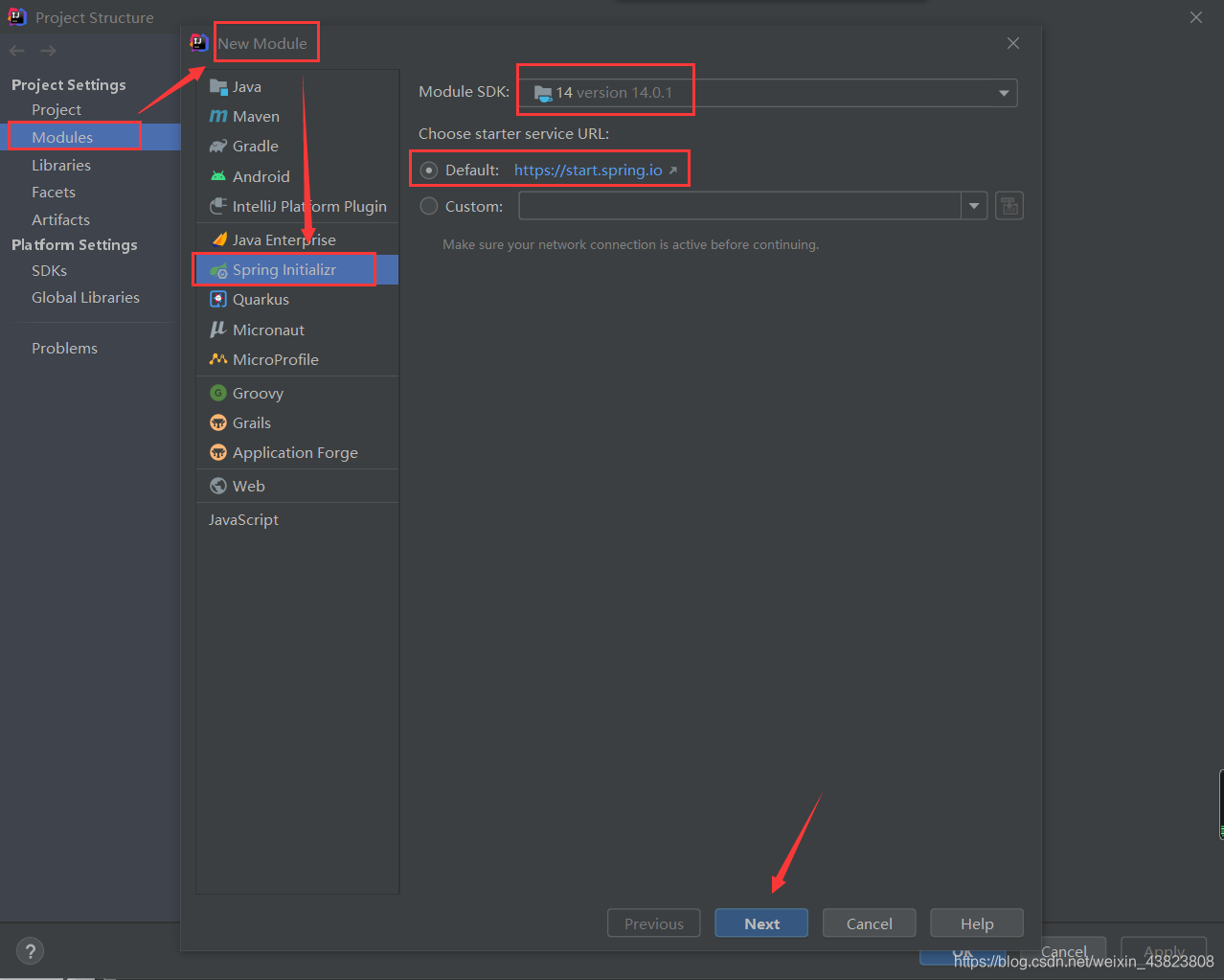
Task: Select the Default starter URL radio button
Action: pos(429,171)
